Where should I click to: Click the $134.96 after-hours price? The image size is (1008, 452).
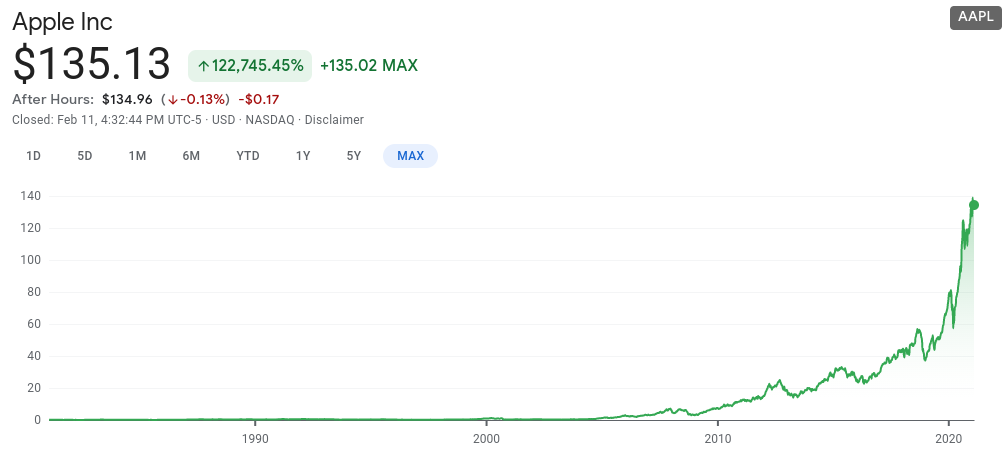click(126, 99)
